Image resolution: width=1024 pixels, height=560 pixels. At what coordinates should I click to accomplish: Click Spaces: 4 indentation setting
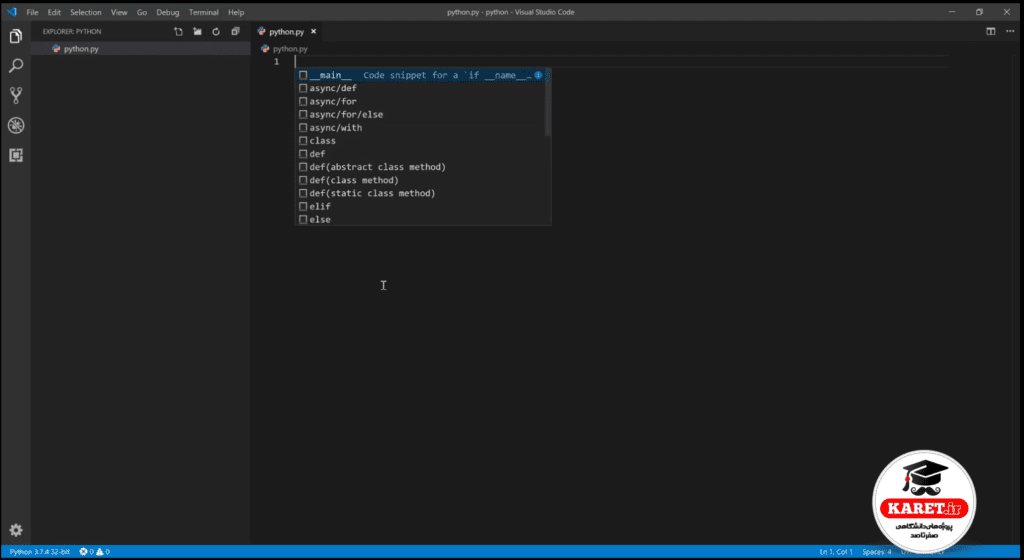pyautogui.click(x=876, y=552)
